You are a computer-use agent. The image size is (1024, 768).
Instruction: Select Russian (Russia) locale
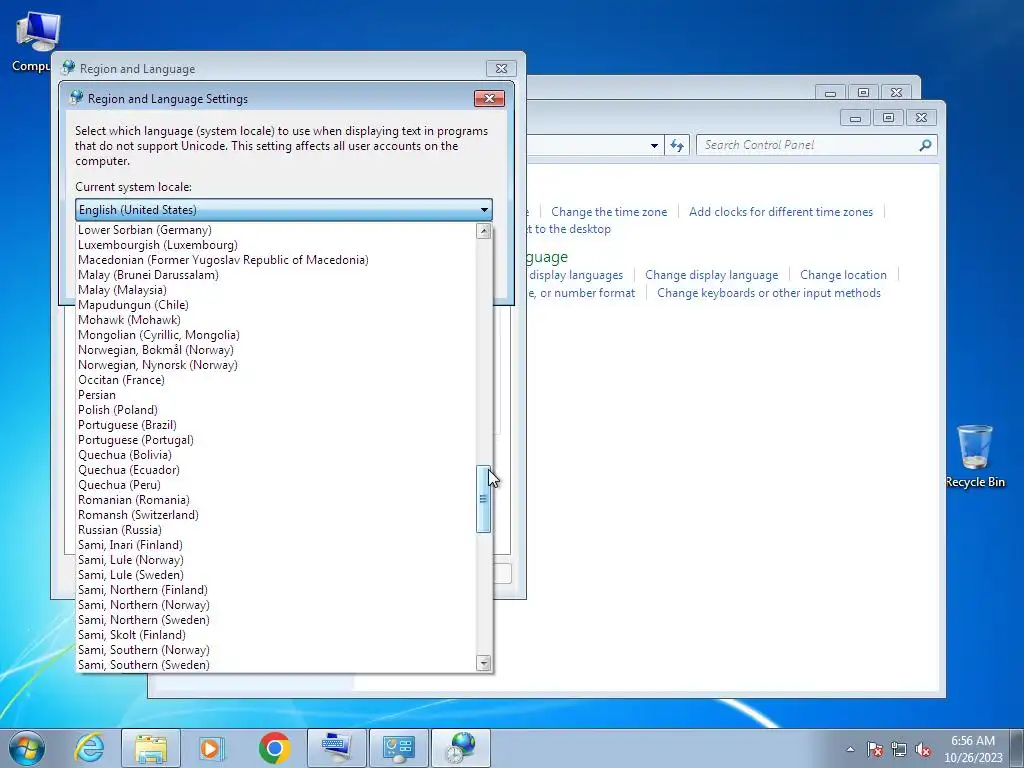[276, 530]
